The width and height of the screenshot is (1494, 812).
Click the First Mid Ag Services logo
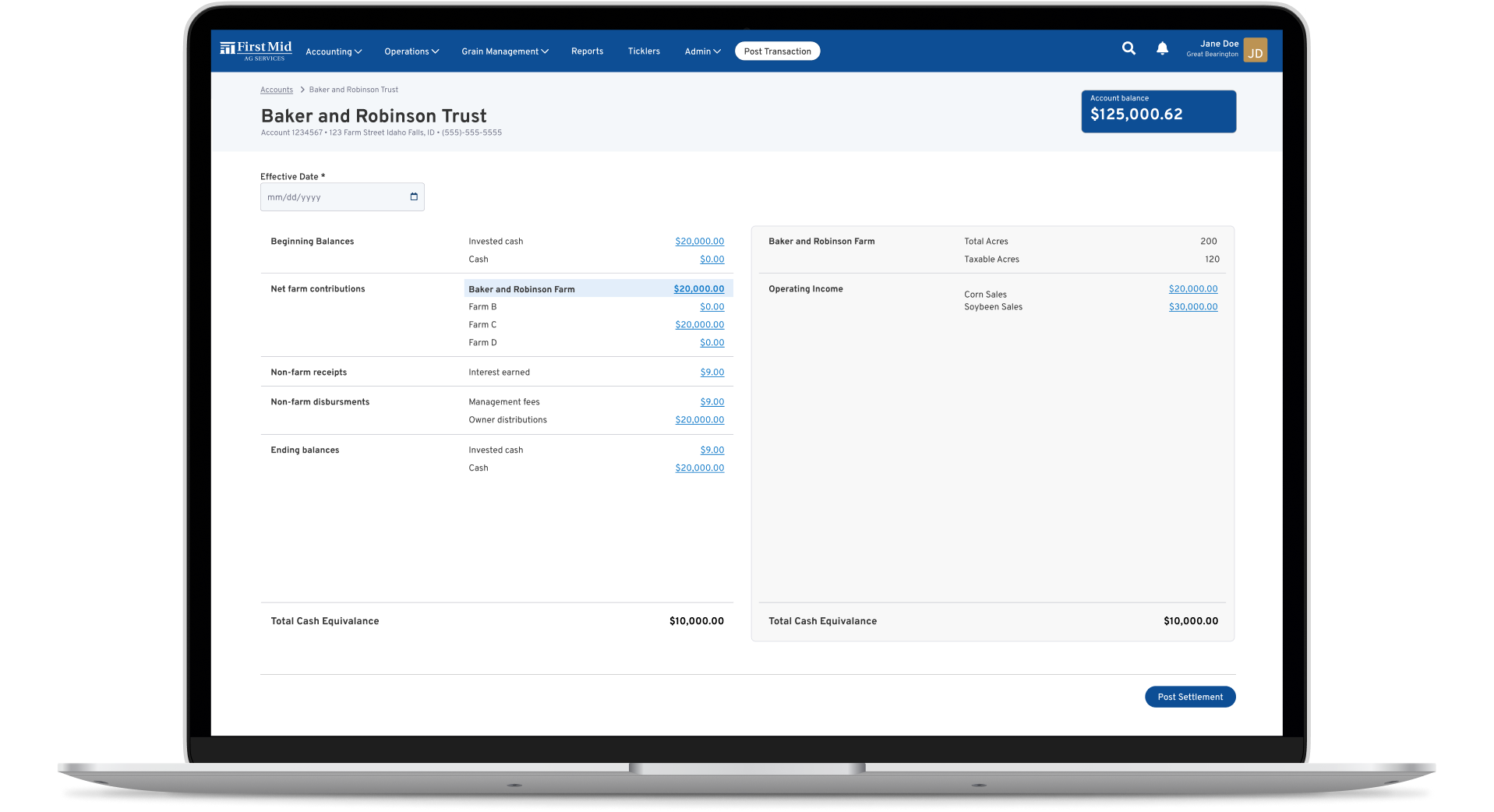pos(257,50)
